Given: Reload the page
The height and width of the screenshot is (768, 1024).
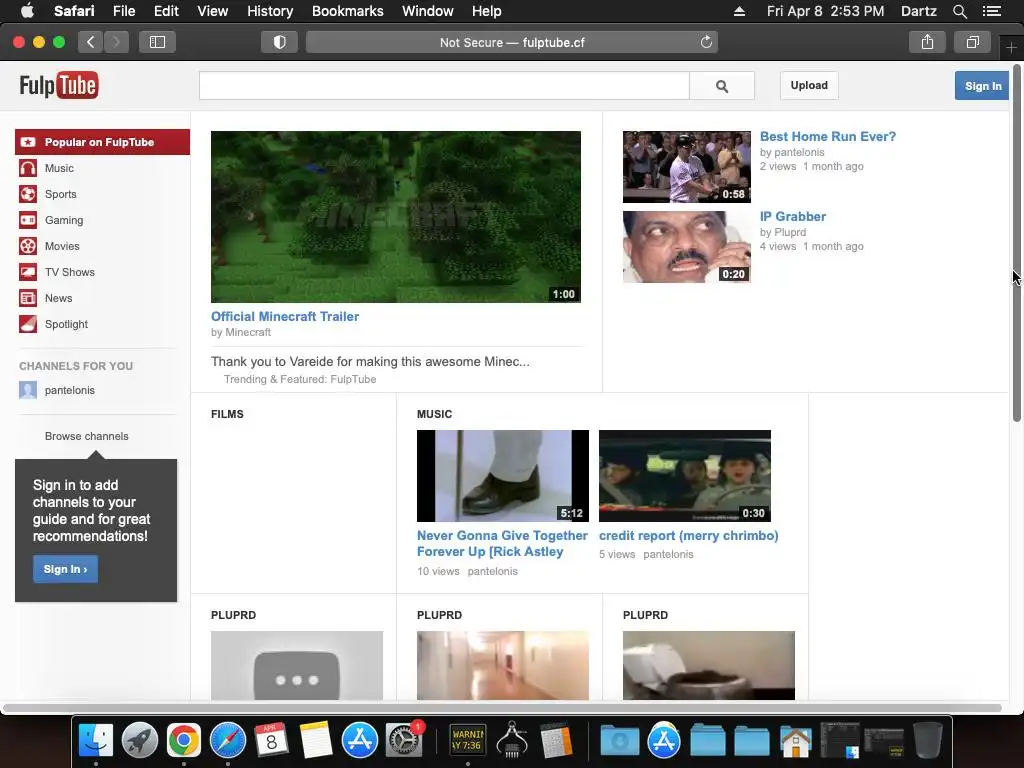Looking at the screenshot, I should click(706, 42).
